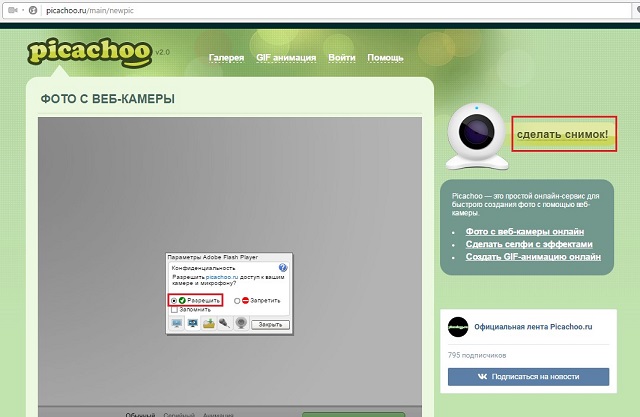Image resolution: width=640 pixels, height=417 pixels.
Task: Select the Обычный mode tab
Action: [140, 415]
